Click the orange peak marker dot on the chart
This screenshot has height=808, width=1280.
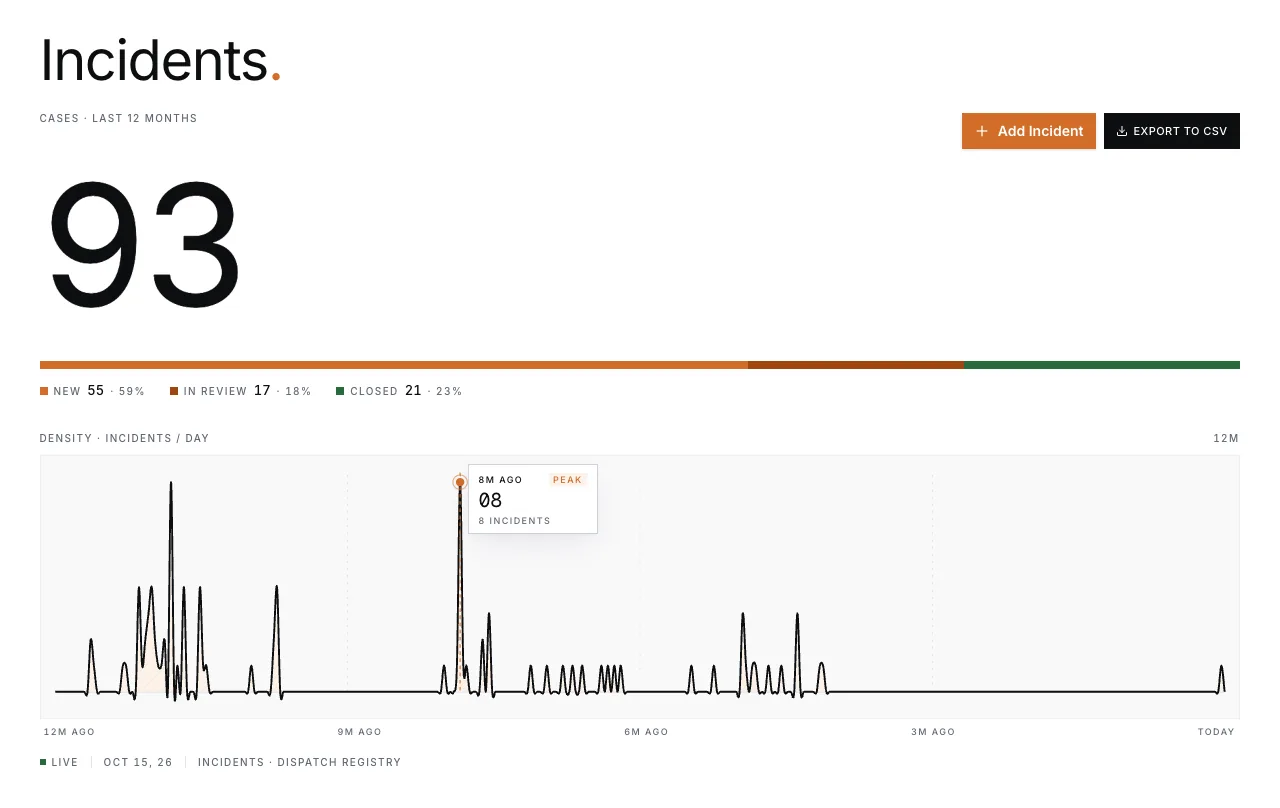point(460,482)
